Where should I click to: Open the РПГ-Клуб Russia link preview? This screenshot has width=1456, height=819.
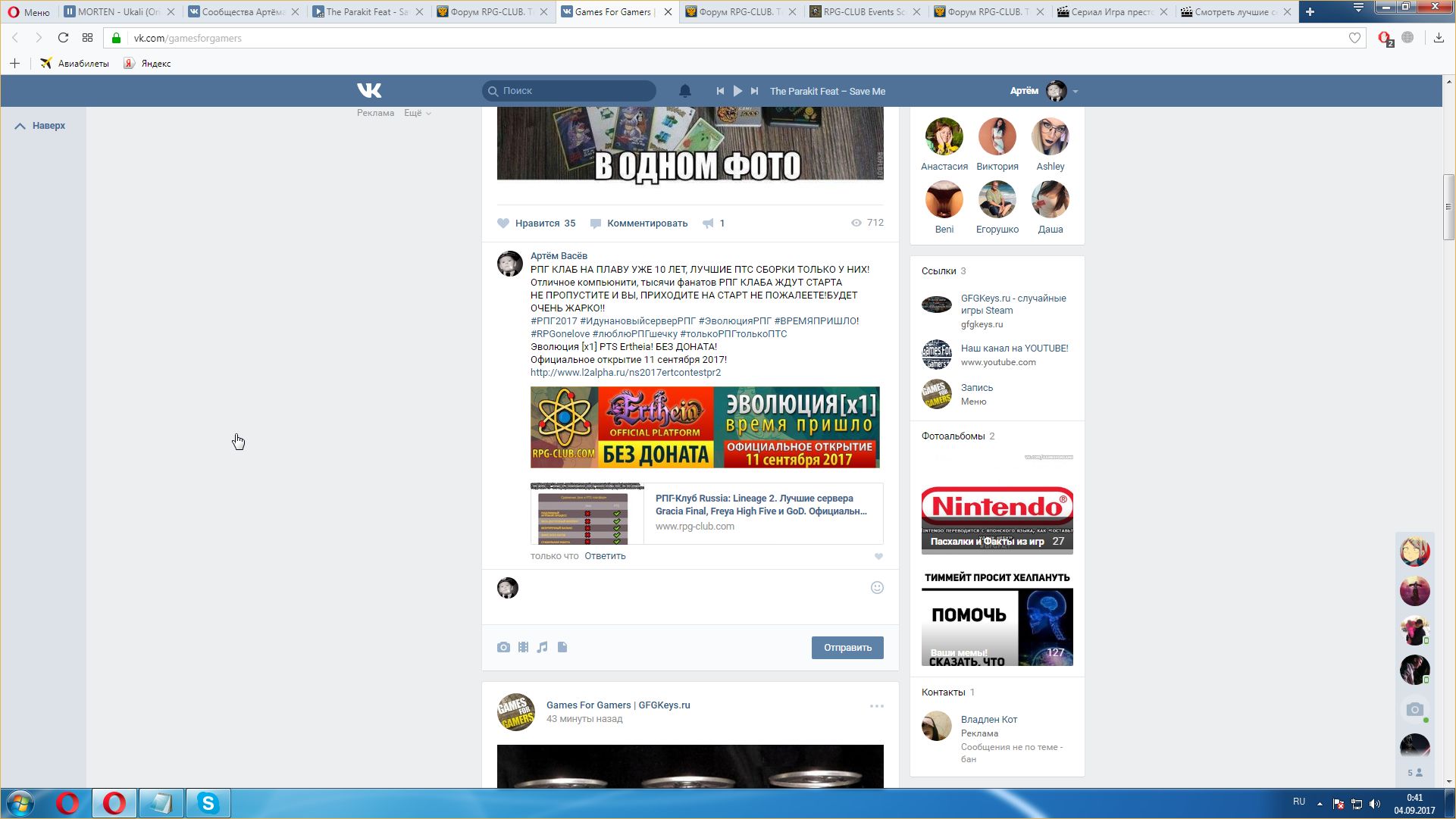point(706,514)
